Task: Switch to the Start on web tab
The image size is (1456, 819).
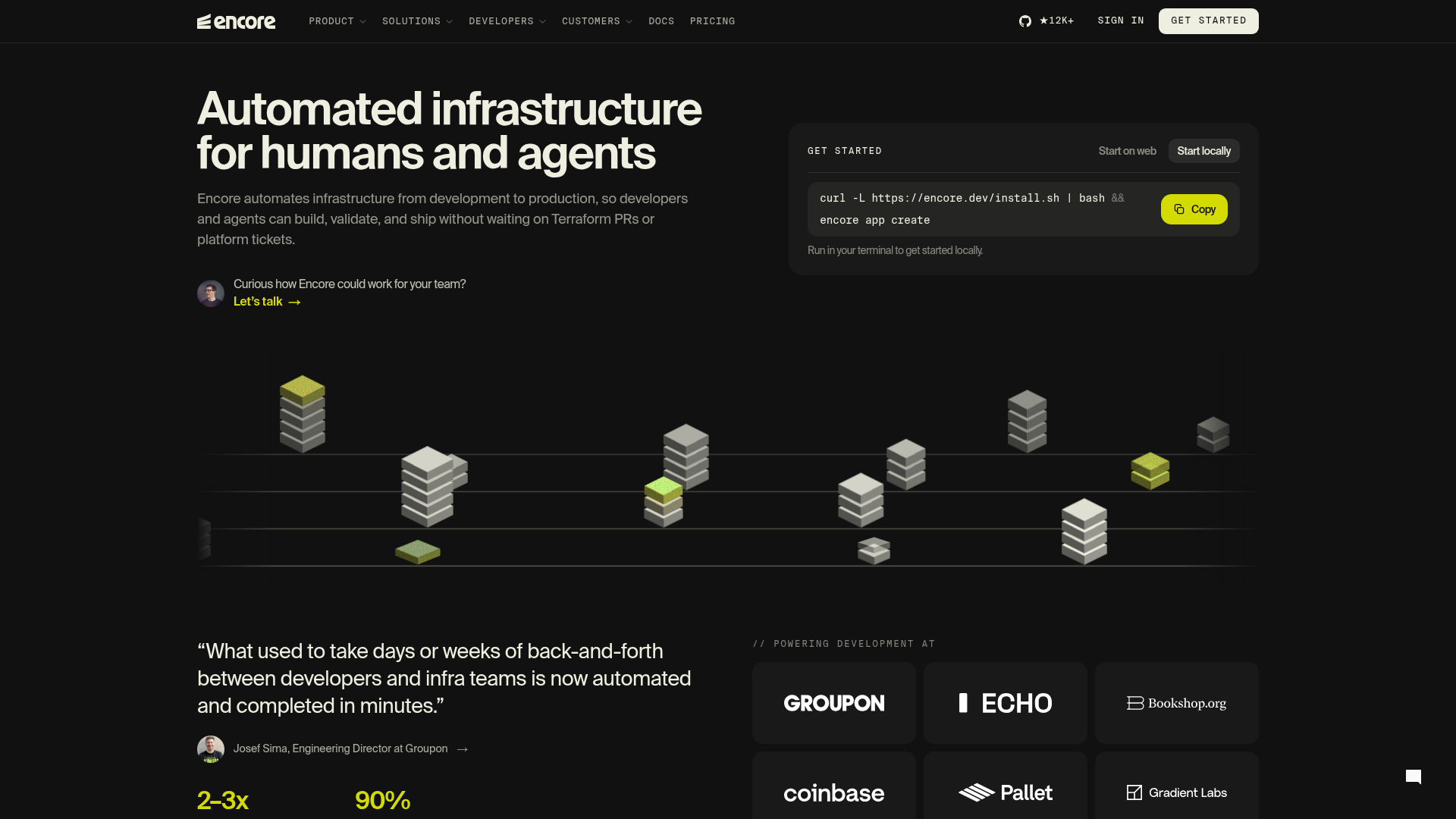Action: (1127, 151)
